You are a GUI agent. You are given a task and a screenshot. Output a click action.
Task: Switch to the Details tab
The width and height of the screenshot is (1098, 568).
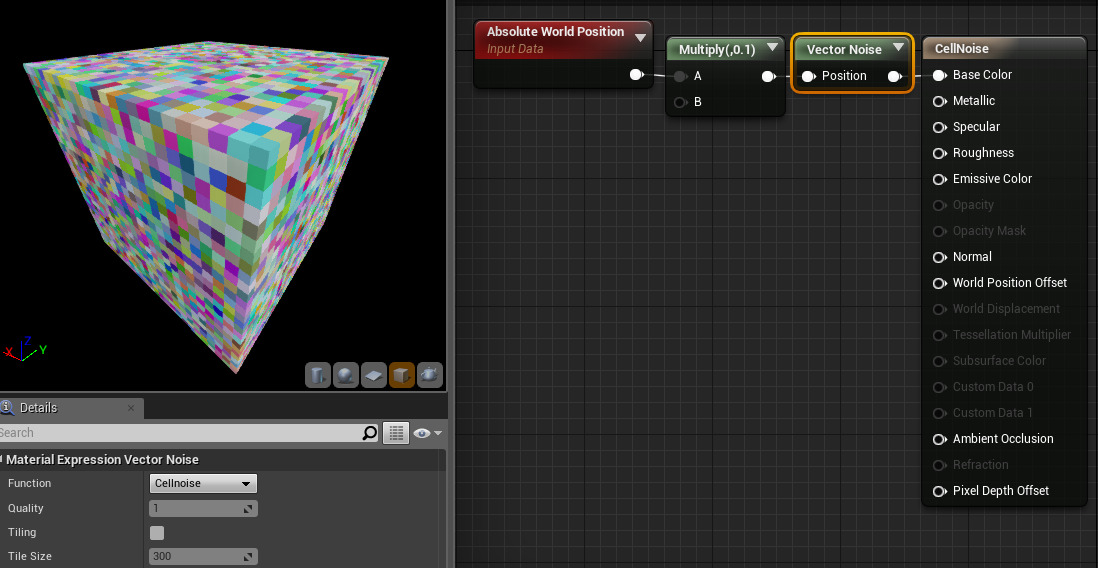click(x=38, y=408)
